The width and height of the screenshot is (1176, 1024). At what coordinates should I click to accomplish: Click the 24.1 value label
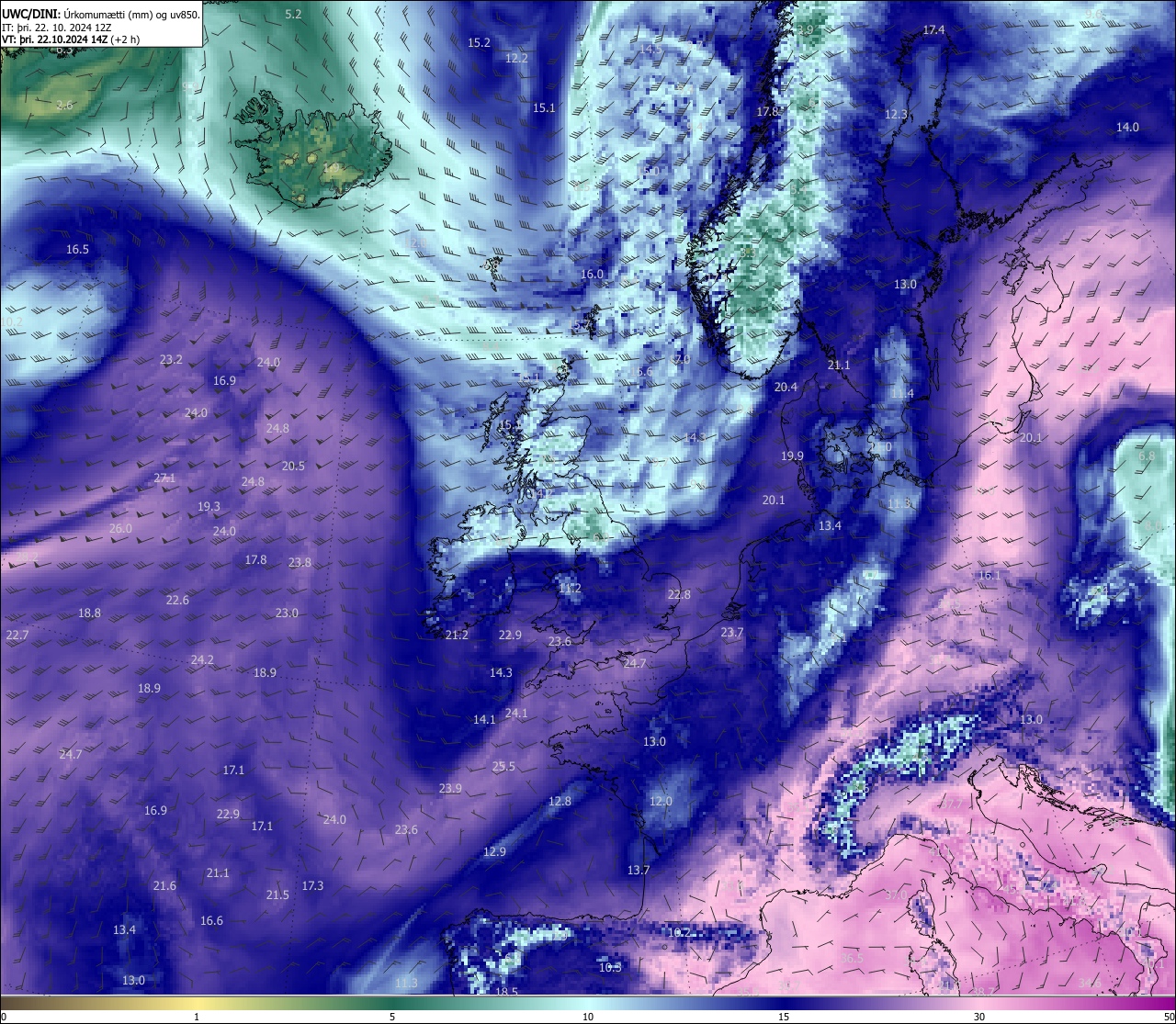pyautogui.click(x=516, y=713)
